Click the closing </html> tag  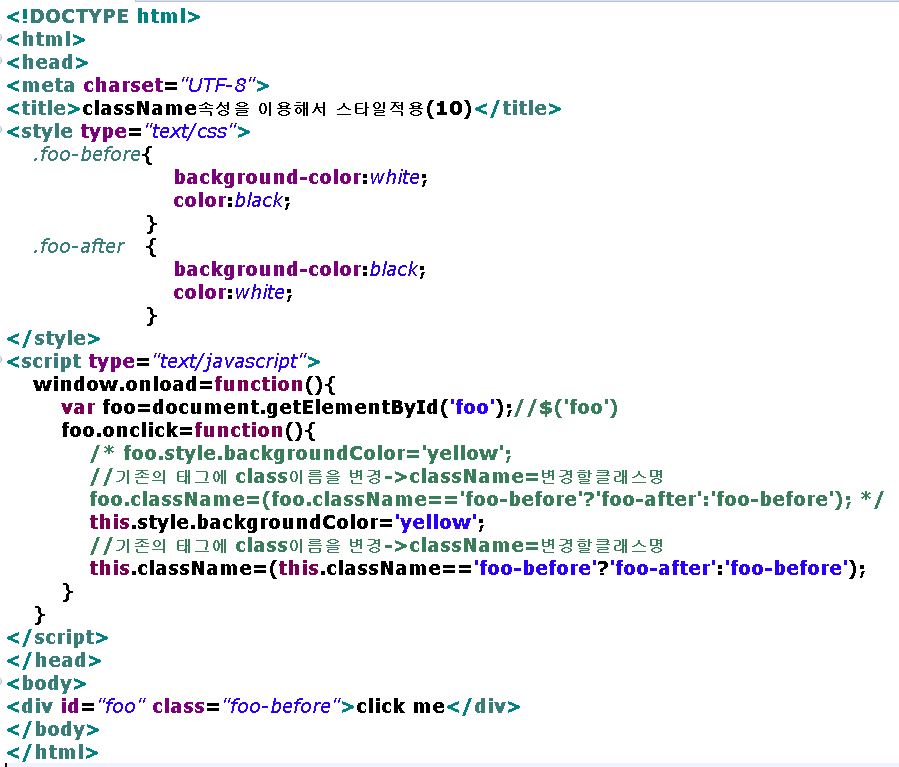pyautogui.click(x=52, y=752)
